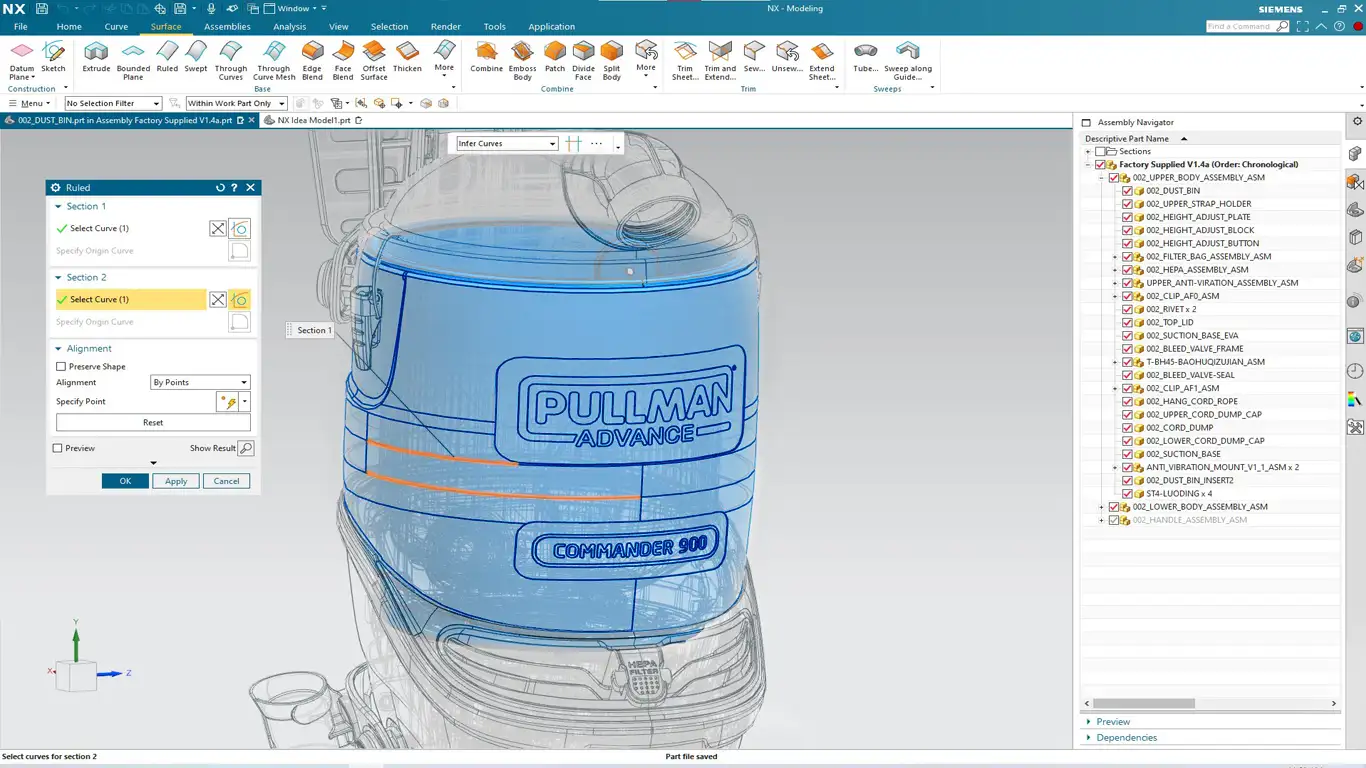The width and height of the screenshot is (1366, 768).
Task: Confirm with the OK button
Action: [x=125, y=481]
